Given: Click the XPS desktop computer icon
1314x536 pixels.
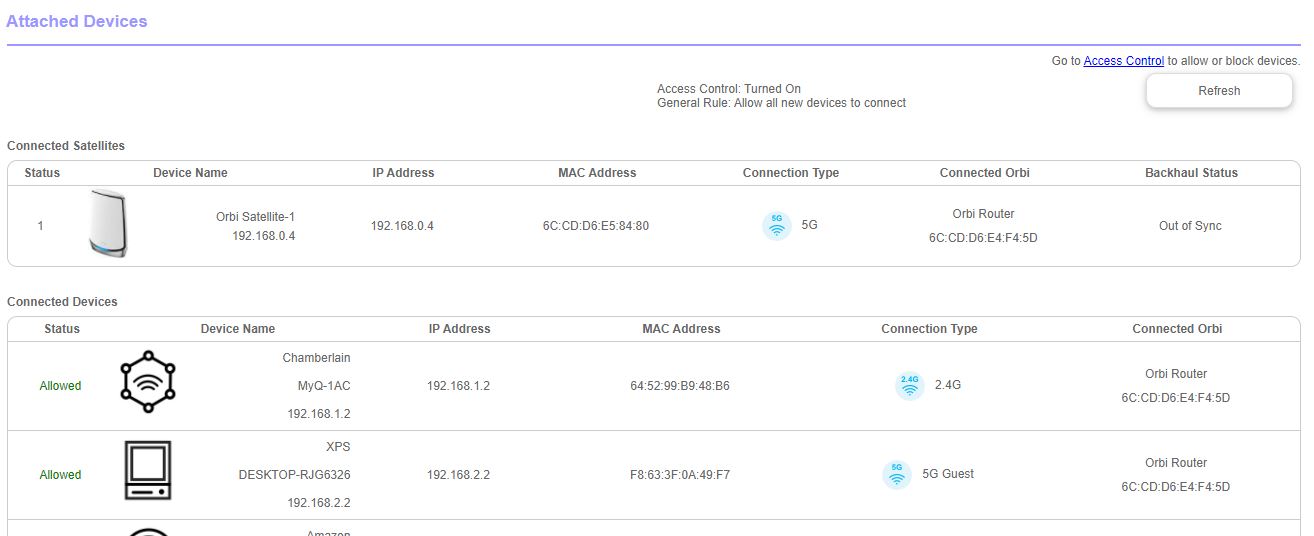Looking at the screenshot, I should (x=147, y=470).
